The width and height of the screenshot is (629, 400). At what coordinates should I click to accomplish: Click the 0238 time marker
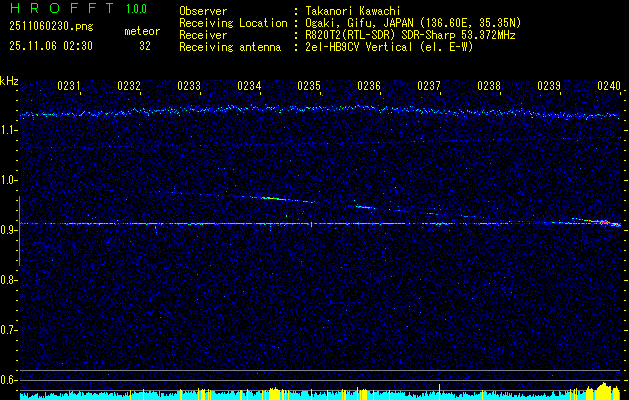489,86
